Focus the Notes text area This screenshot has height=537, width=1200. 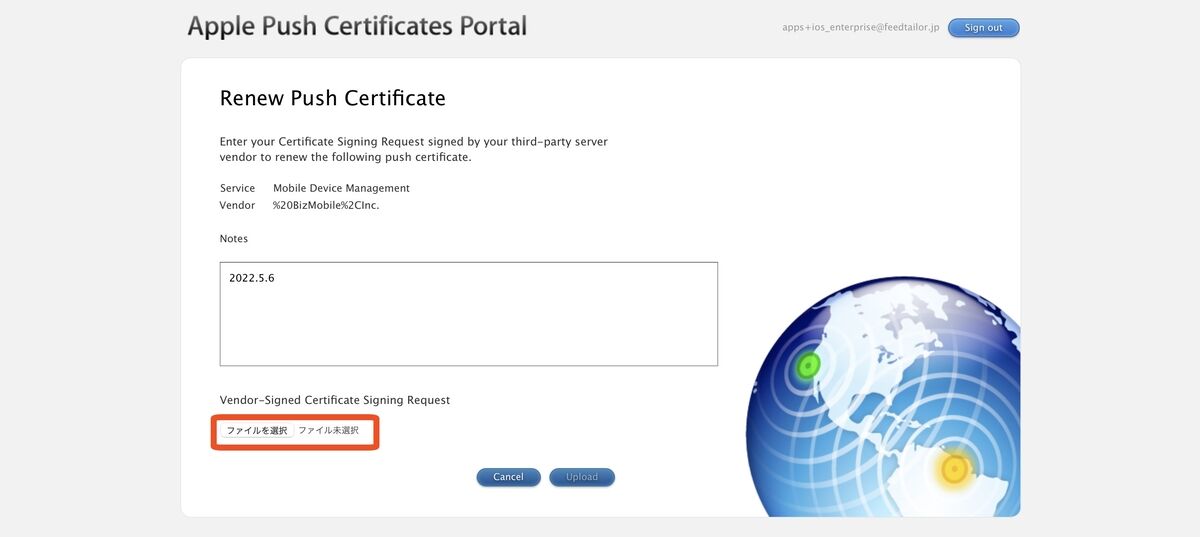469,314
